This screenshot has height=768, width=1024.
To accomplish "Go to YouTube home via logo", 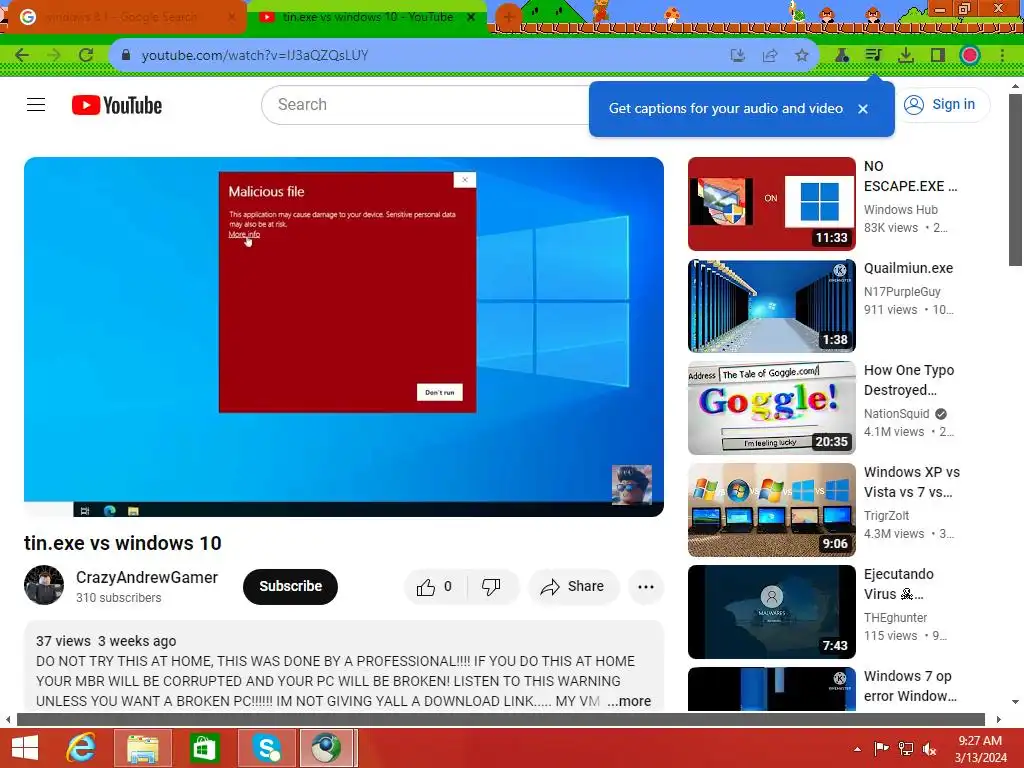I will [117, 105].
